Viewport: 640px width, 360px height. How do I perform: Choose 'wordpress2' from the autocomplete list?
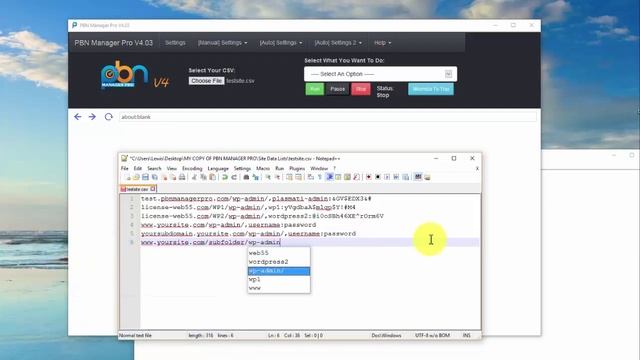(x=279, y=262)
